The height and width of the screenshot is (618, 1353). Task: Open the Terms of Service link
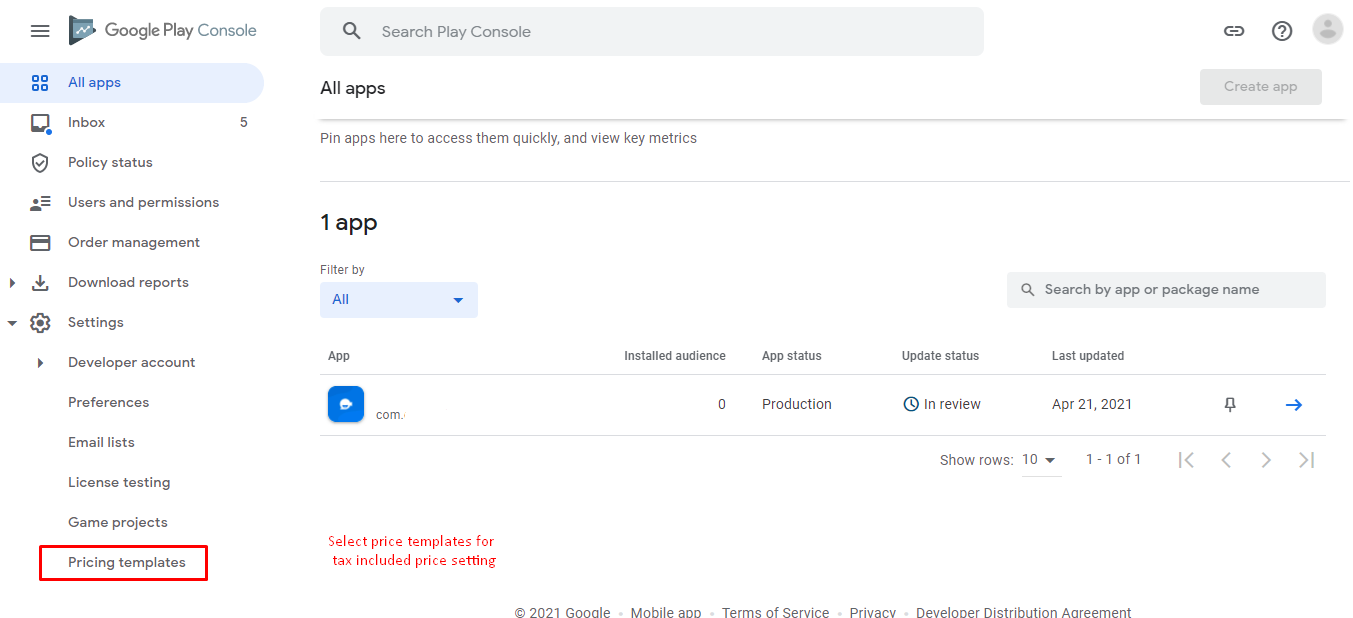point(775,612)
